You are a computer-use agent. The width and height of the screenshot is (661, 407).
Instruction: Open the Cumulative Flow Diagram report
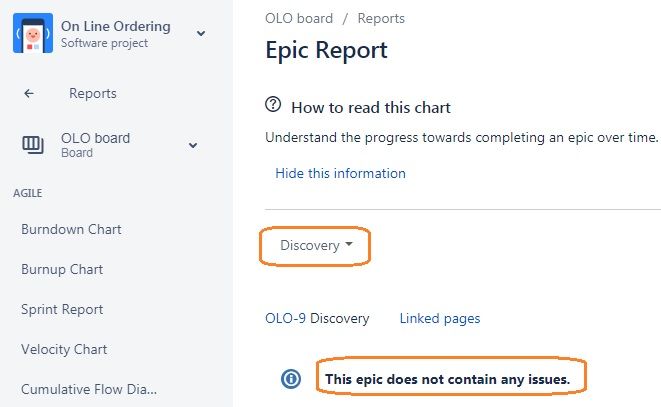tap(89, 389)
